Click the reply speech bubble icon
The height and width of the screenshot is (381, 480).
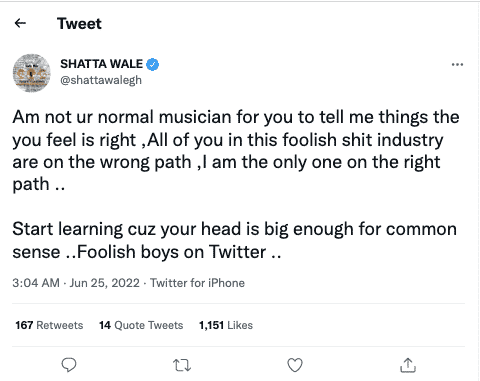(69, 365)
